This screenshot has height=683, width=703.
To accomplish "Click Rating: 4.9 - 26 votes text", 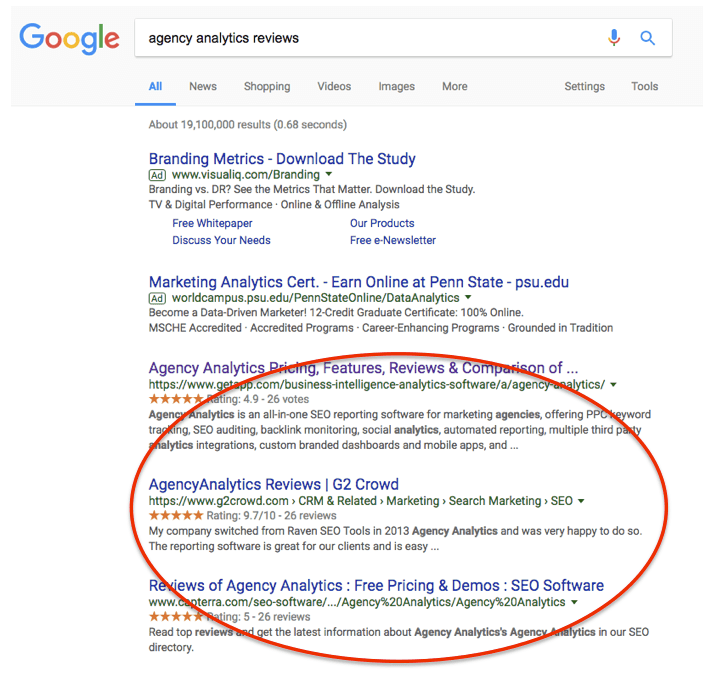I will pyautogui.click(x=257, y=399).
